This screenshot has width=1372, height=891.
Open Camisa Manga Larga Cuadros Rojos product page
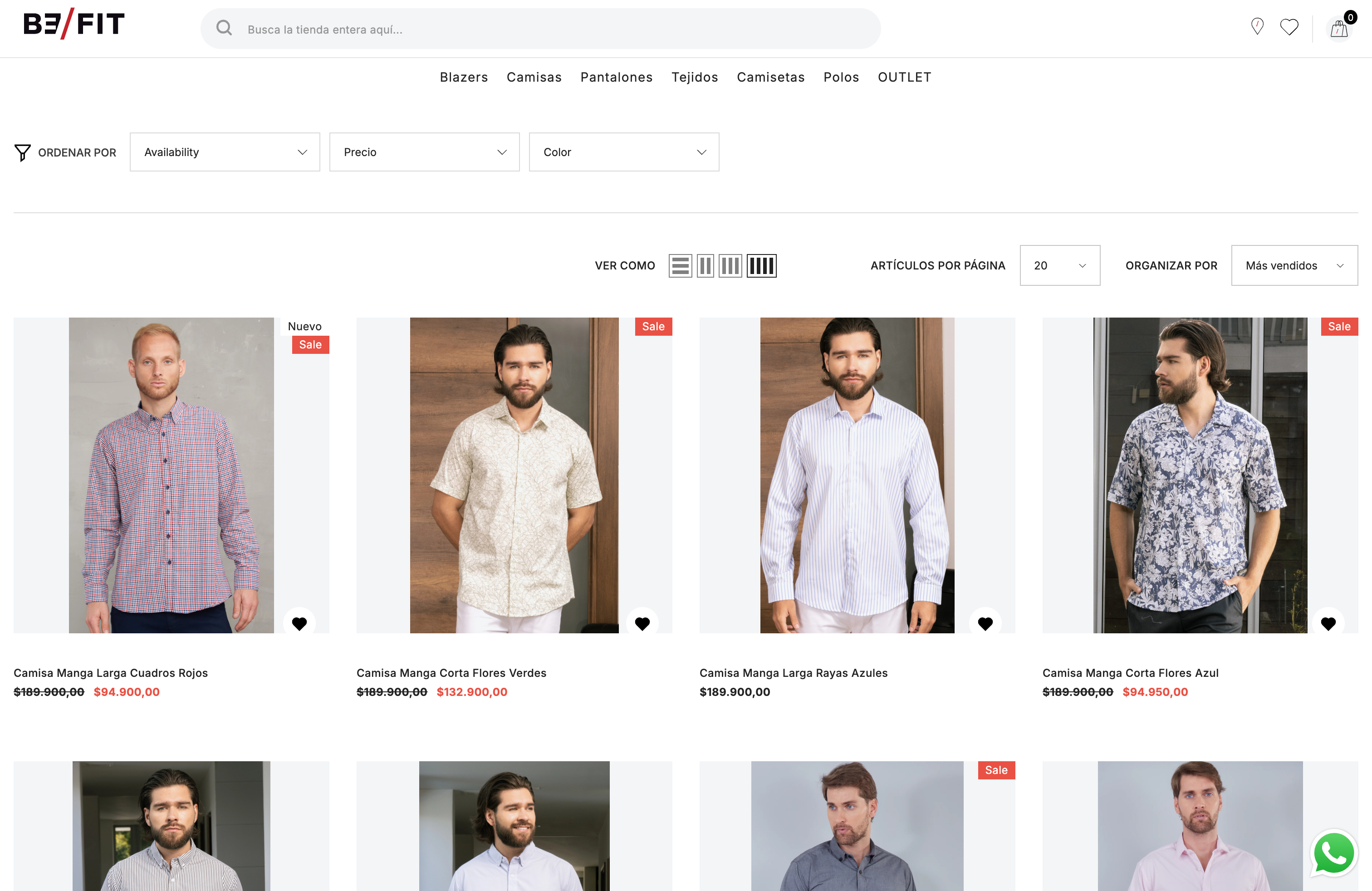tap(111, 673)
